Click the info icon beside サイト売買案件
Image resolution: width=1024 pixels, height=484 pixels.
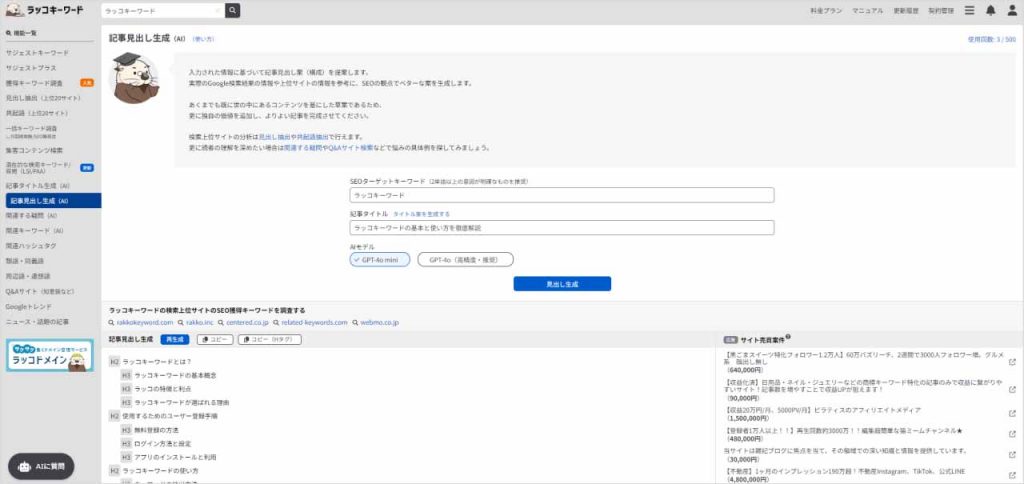[788, 337]
